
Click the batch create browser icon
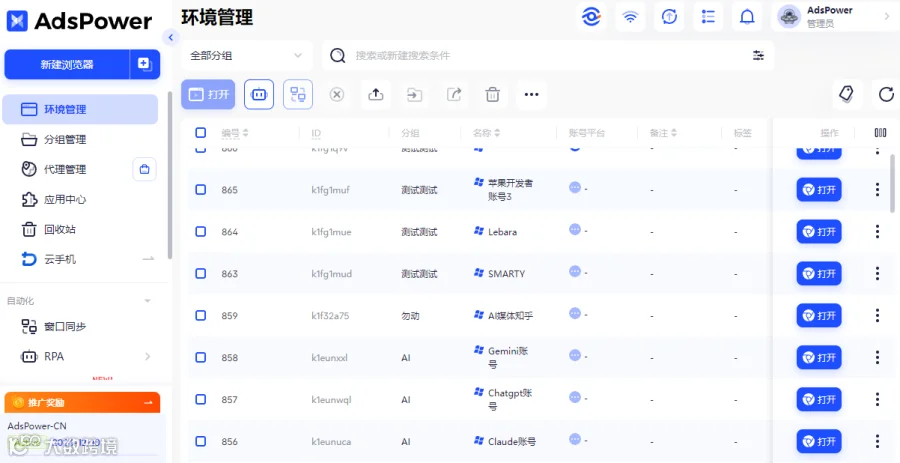(x=145, y=64)
